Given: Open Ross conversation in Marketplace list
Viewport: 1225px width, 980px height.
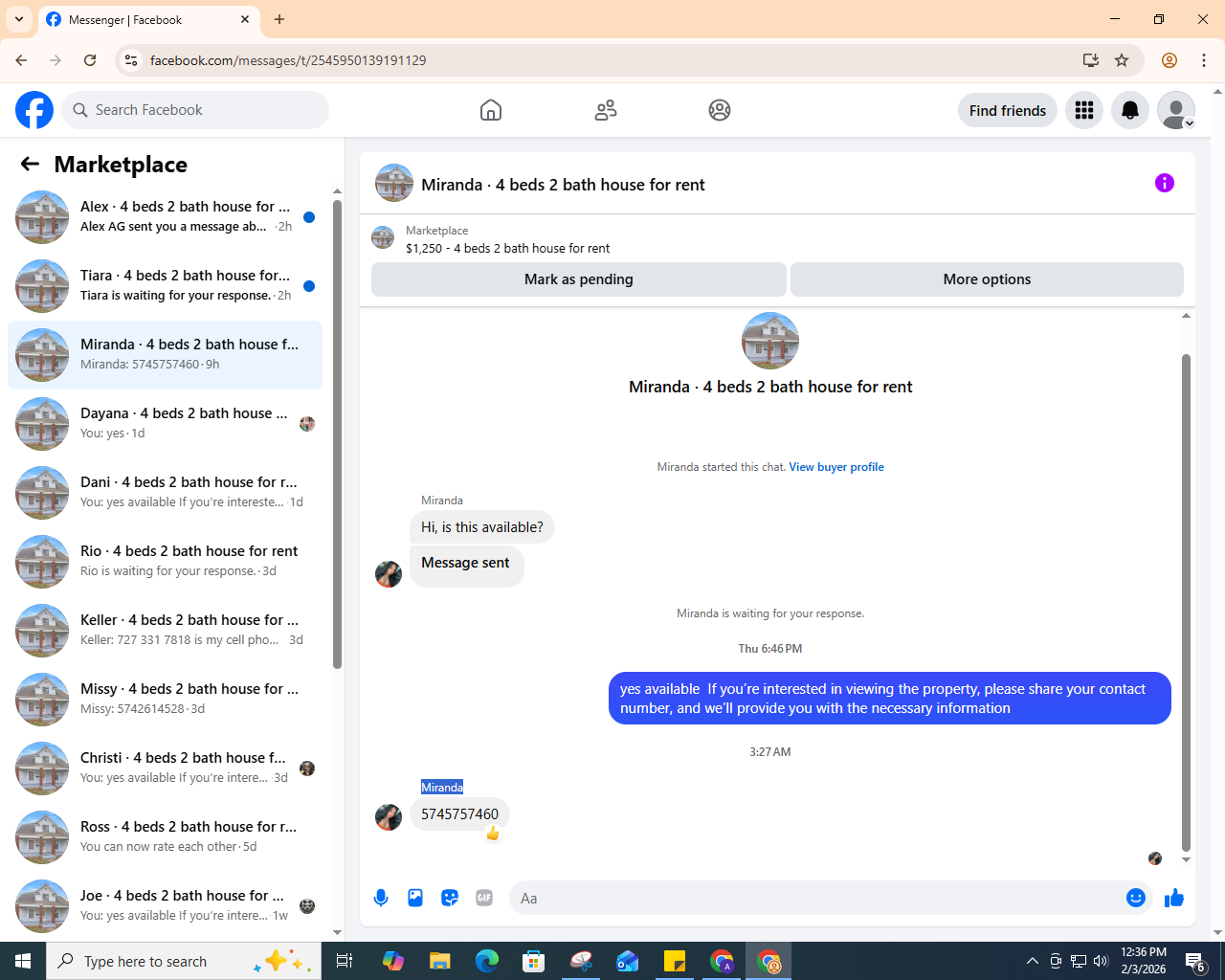Looking at the screenshot, I should pyautogui.click(x=165, y=837).
